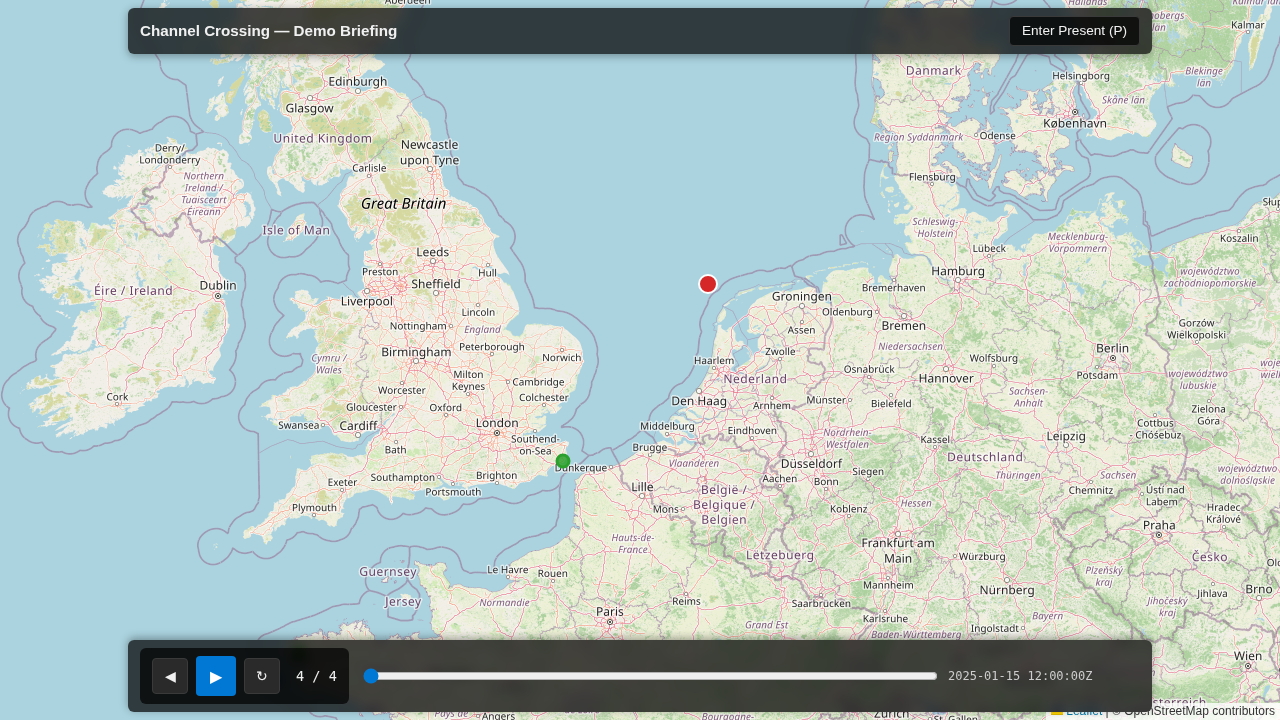
Task: Click the Groningen label on map
Action: click(801, 296)
